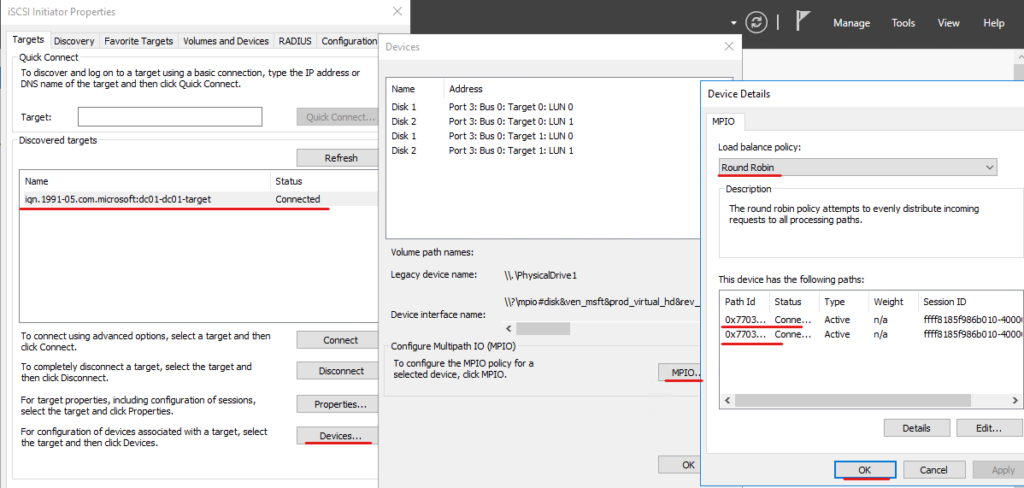Screen dimensions: 1024x488
Task: Switch to the Discovery tab
Action: pyautogui.click(x=74, y=41)
